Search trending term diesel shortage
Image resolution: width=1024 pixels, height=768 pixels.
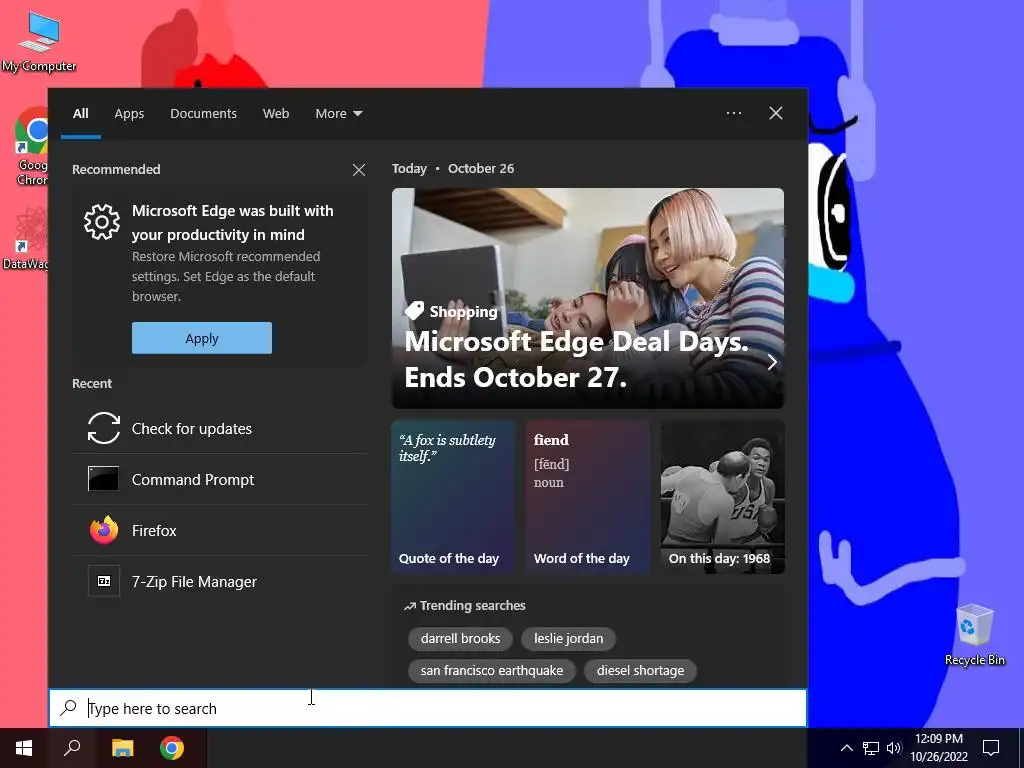coord(640,670)
